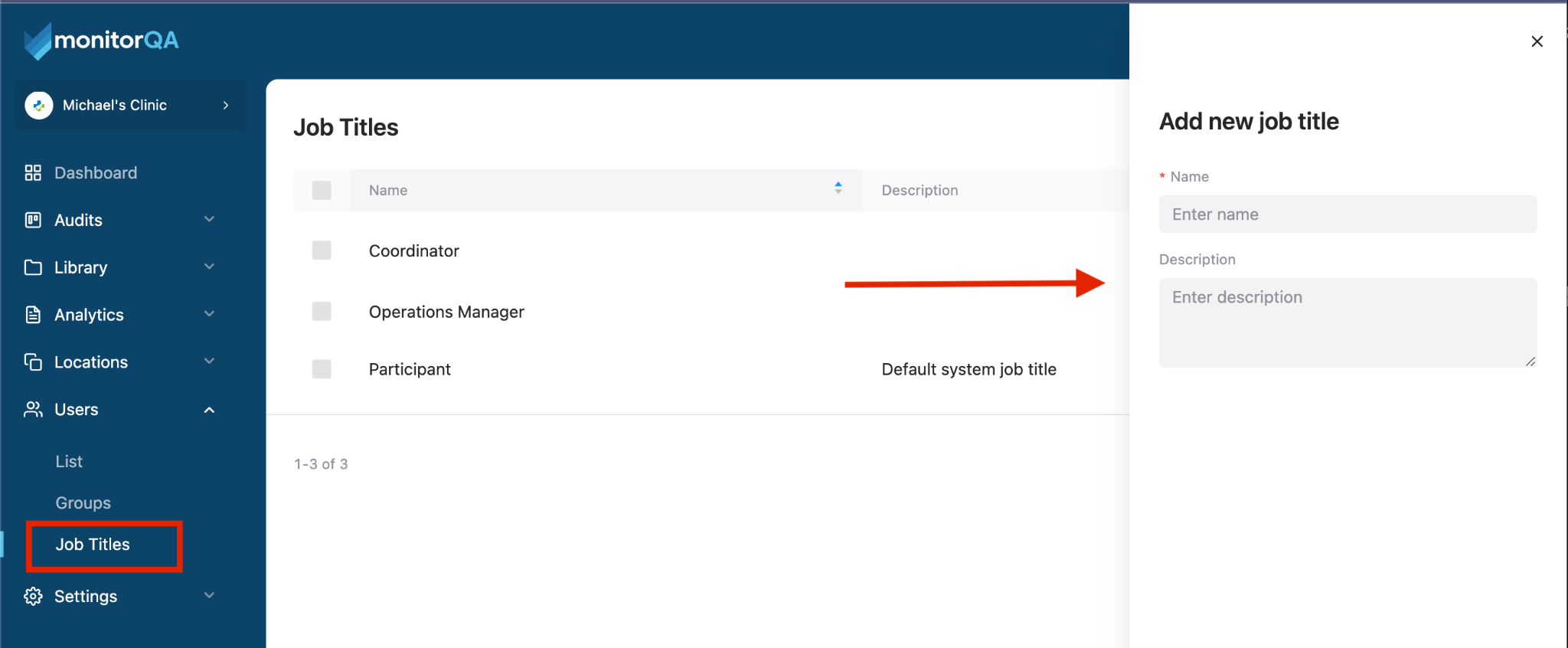Click the Settings gear icon

[33, 597]
